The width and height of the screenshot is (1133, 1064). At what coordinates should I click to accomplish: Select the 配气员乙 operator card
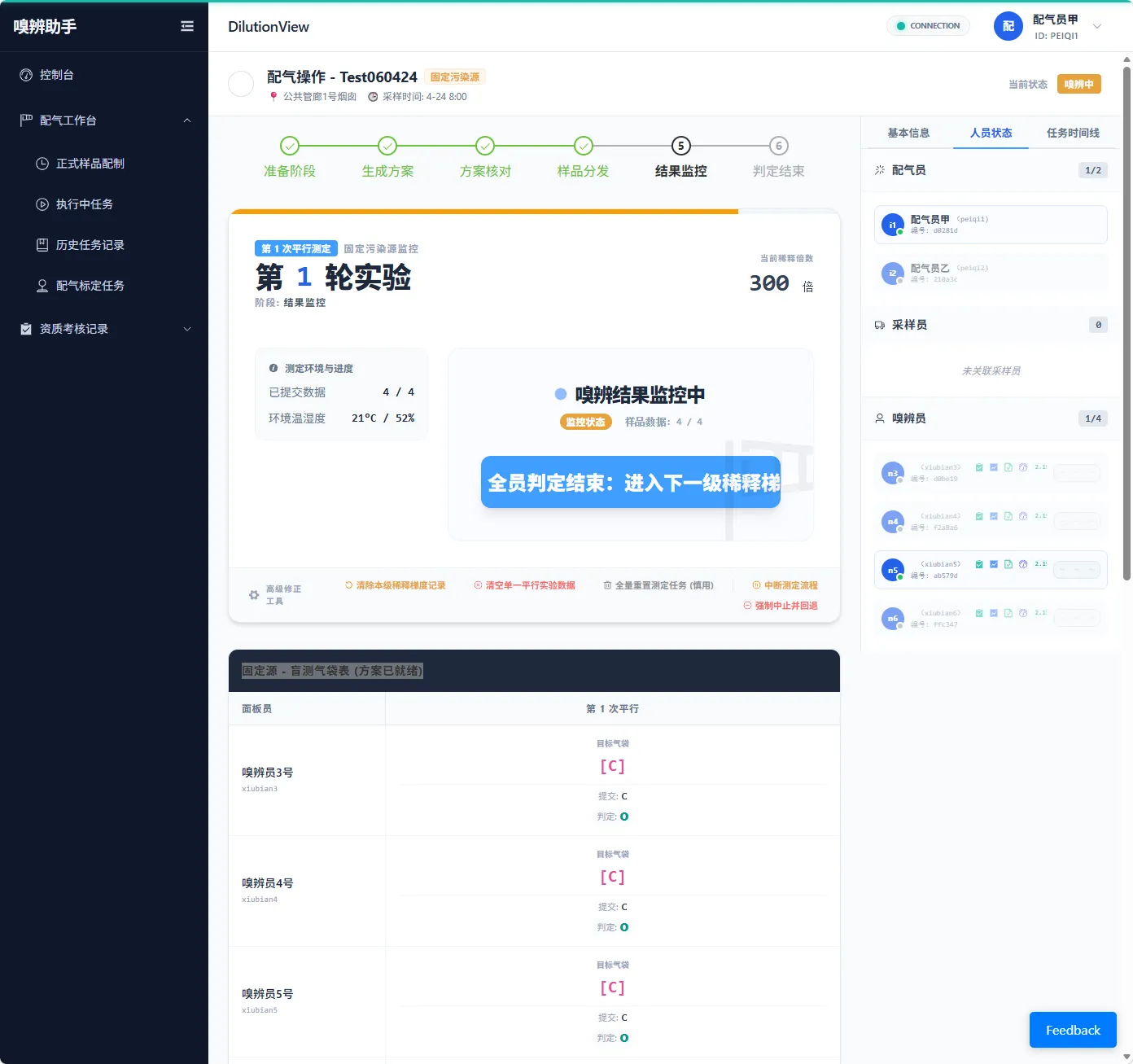pyautogui.click(x=991, y=274)
